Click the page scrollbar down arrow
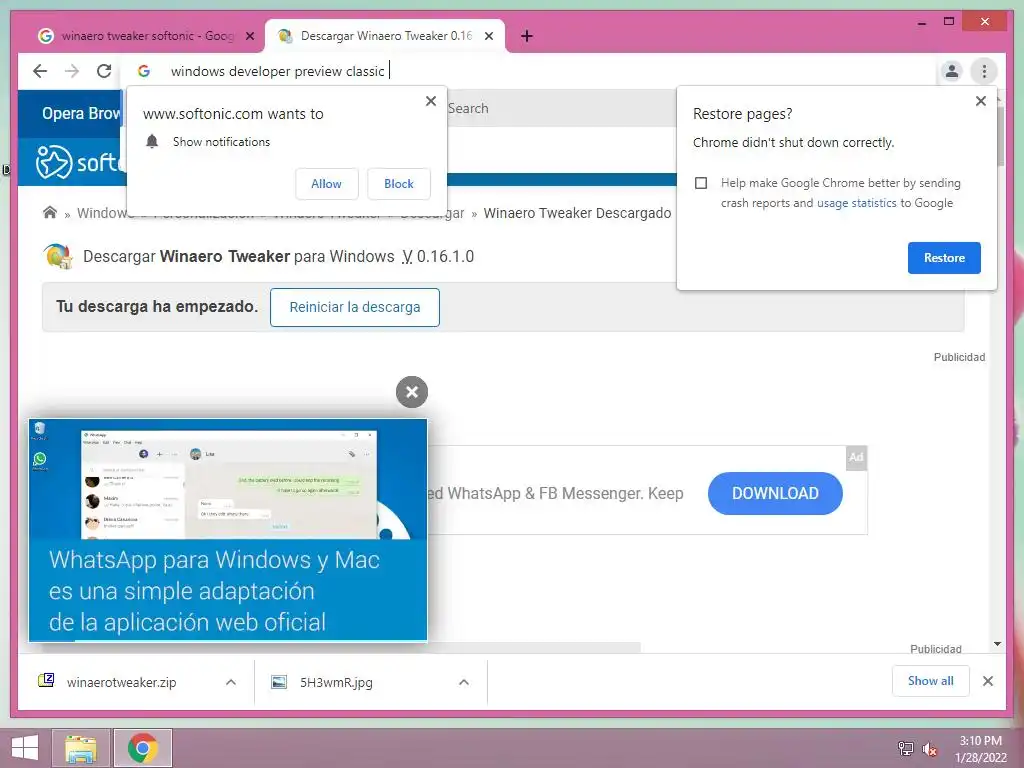The image size is (1024, 768). coord(997,644)
